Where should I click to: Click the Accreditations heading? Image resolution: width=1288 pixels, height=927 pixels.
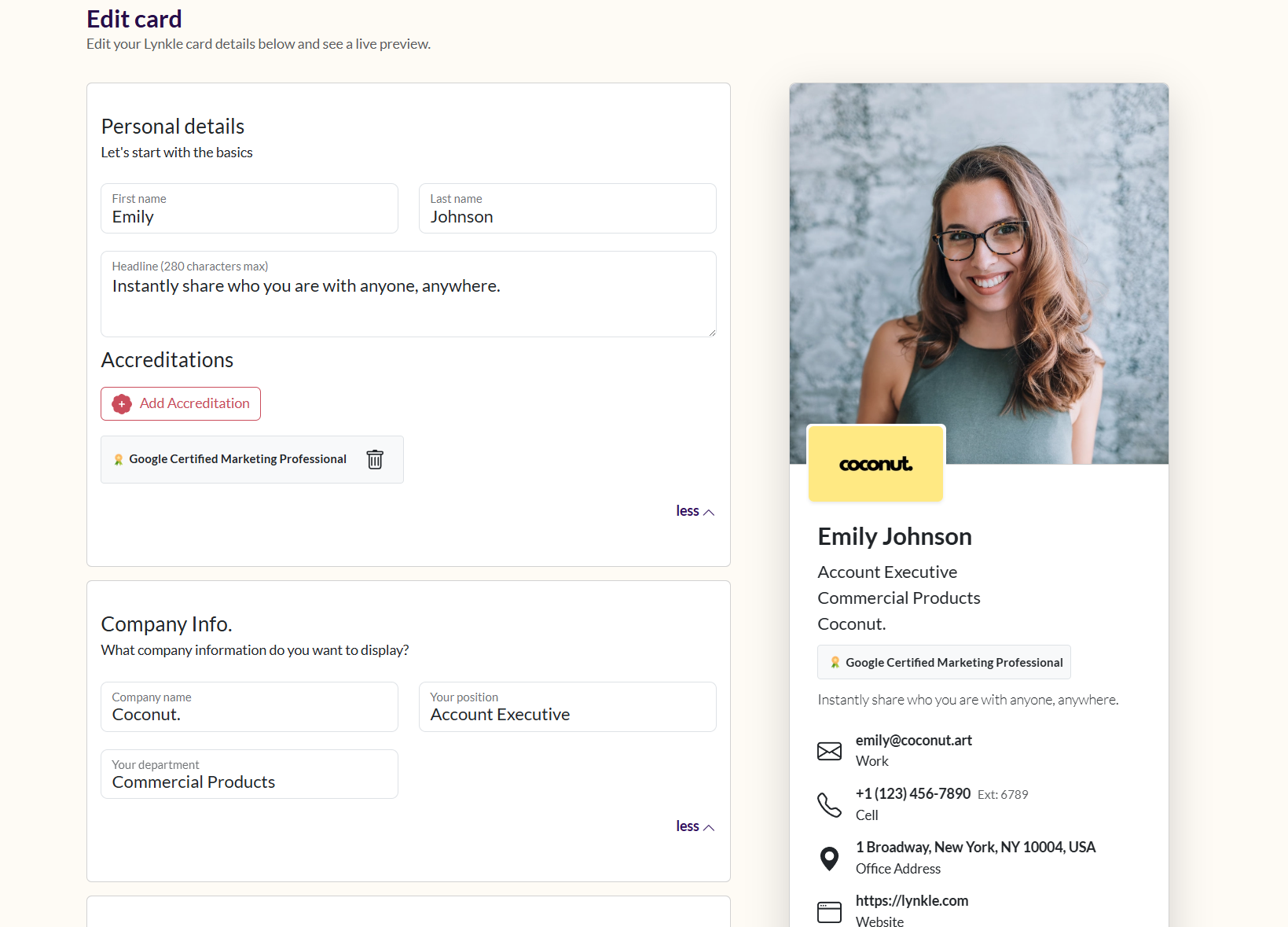[x=167, y=360]
